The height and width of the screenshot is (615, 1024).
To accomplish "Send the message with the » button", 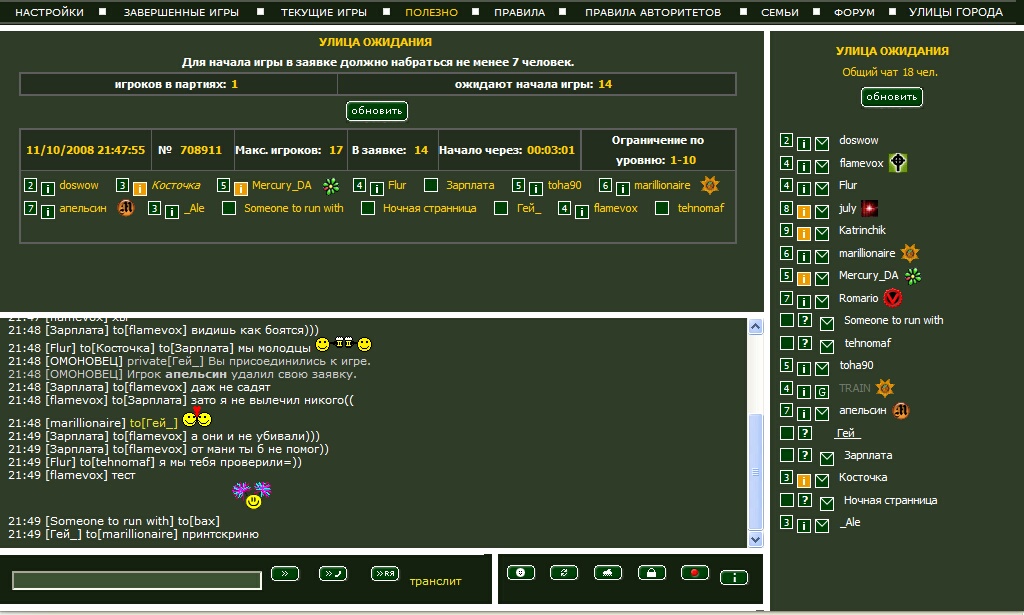I will [x=285, y=573].
